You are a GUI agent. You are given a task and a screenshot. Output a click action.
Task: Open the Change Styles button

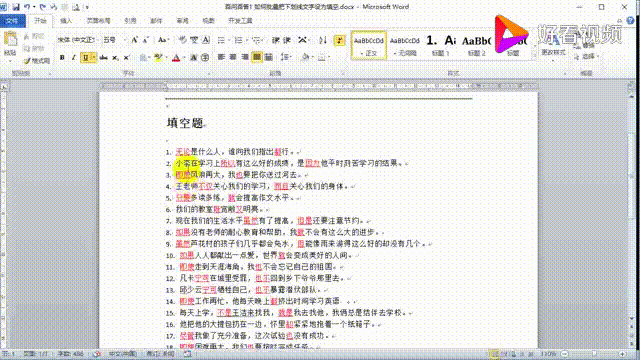tap(553, 47)
